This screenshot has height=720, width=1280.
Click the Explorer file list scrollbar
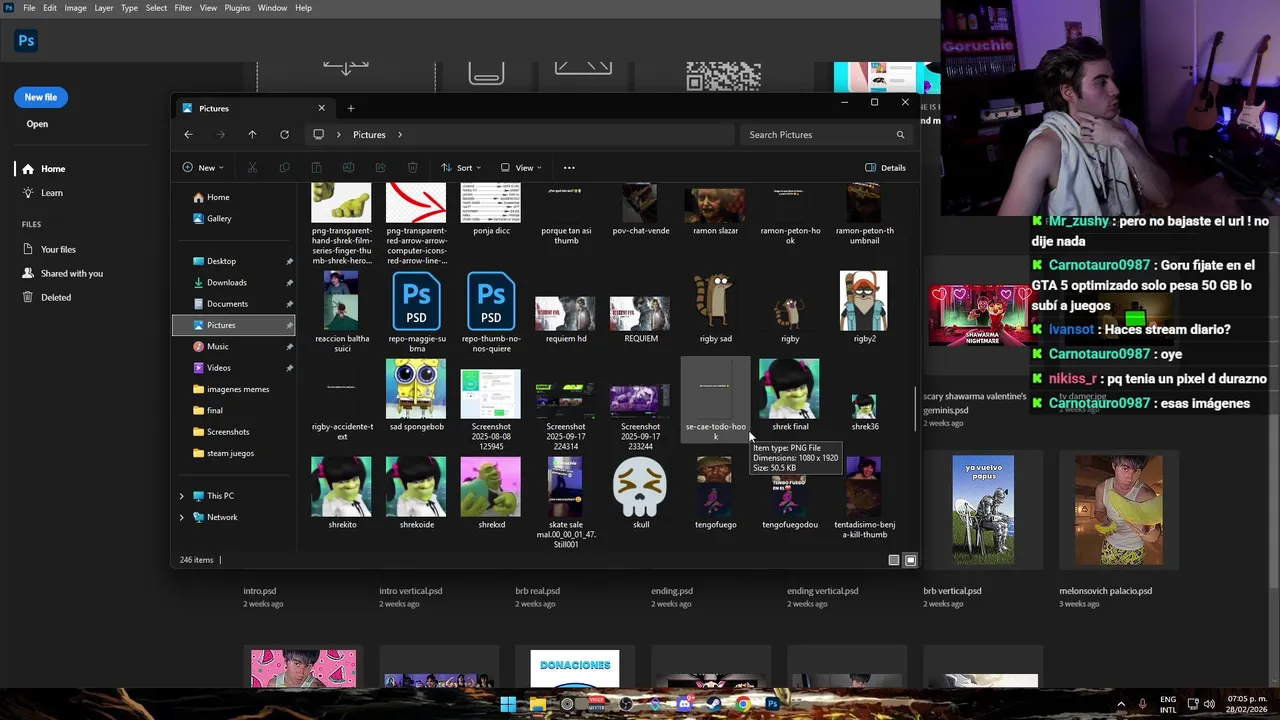tap(913, 410)
